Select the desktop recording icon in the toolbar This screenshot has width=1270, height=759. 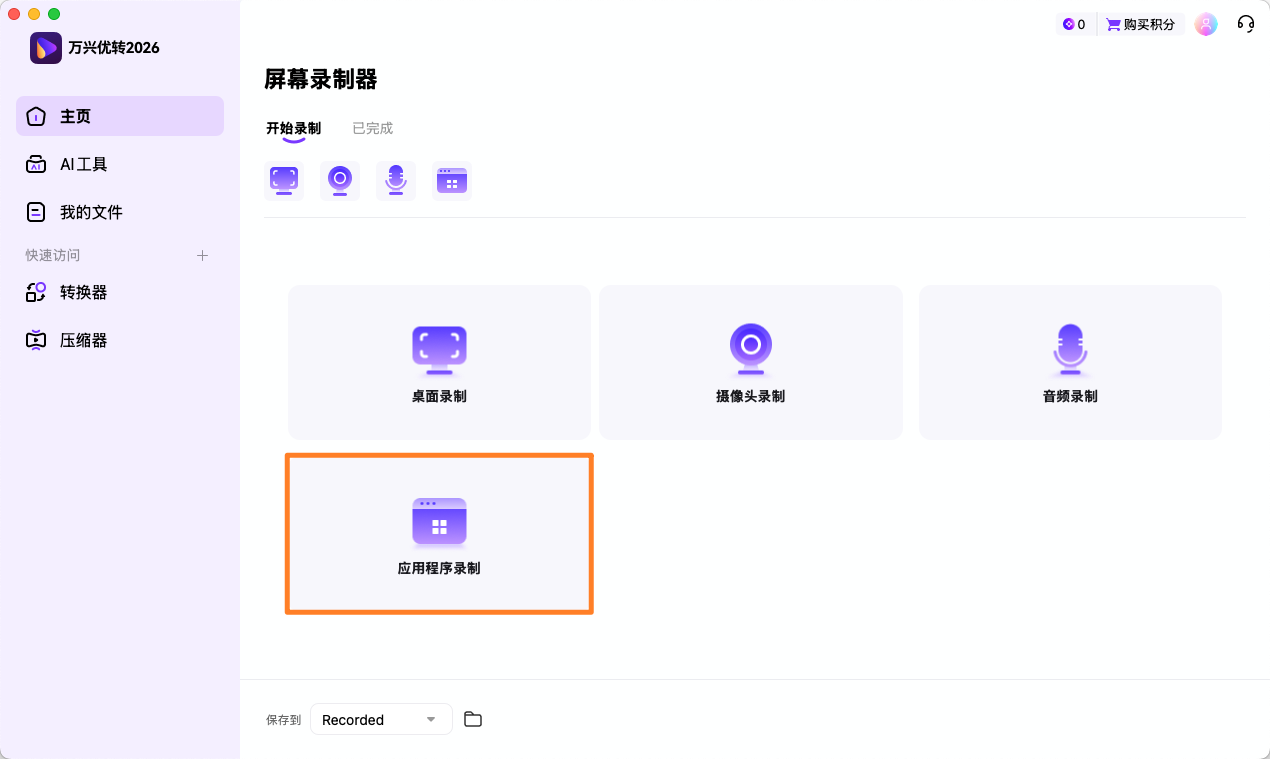pos(284,180)
